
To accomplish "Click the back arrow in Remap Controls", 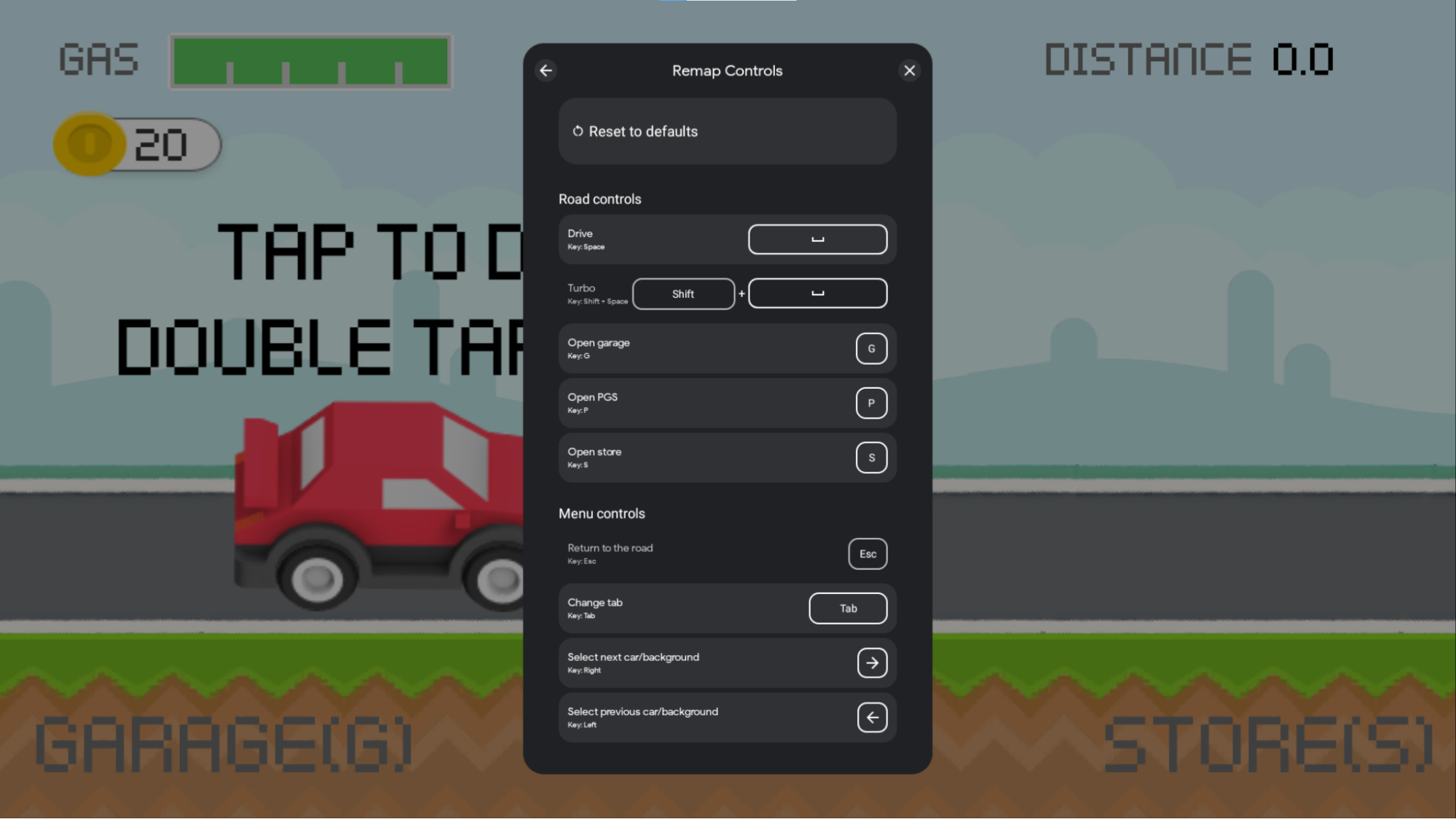I will (x=546, y=70).
